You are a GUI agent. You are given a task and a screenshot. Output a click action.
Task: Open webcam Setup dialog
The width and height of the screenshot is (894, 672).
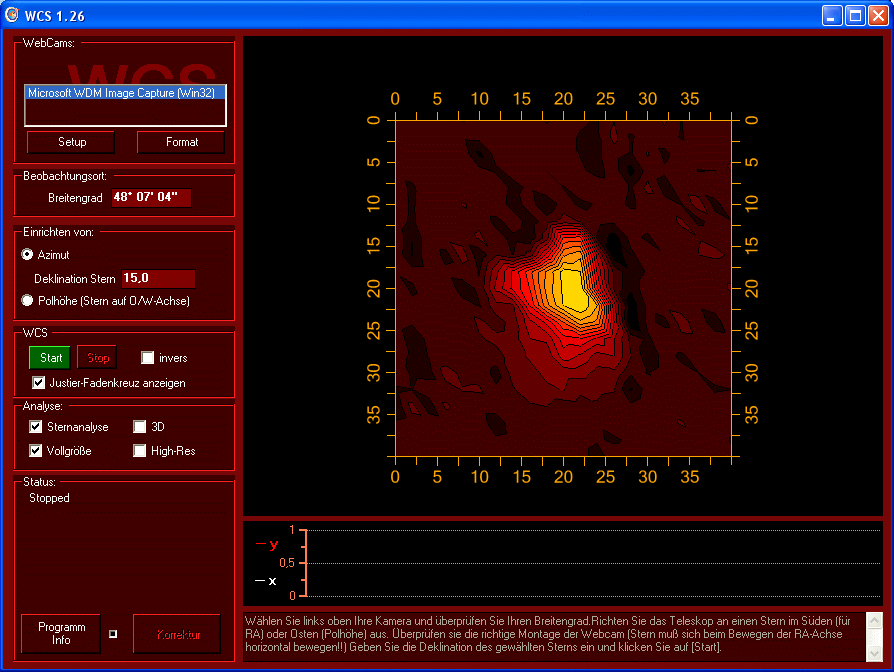pyautogui.click(x=71, y=142)
